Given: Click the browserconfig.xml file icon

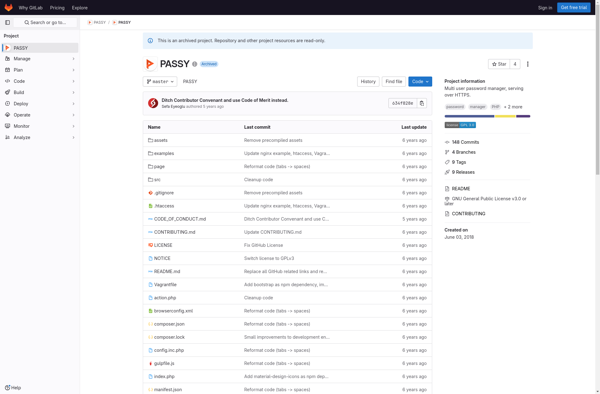Looking at the screenshot, I should pyautogui.click(x=150, y=311).
